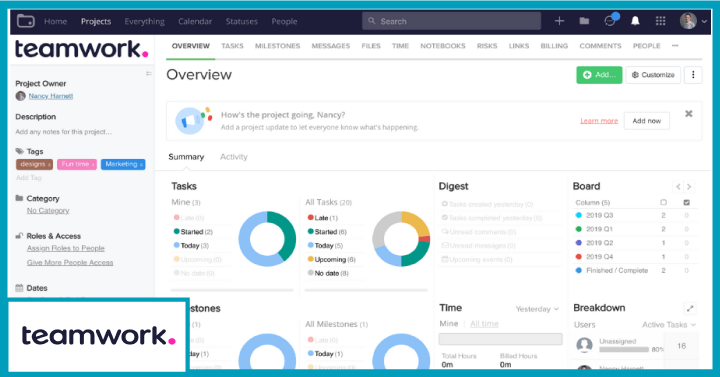Open the notifications bell icon
Screen dimensions: 720x377
pyautogui.click(x=635, y=21)
